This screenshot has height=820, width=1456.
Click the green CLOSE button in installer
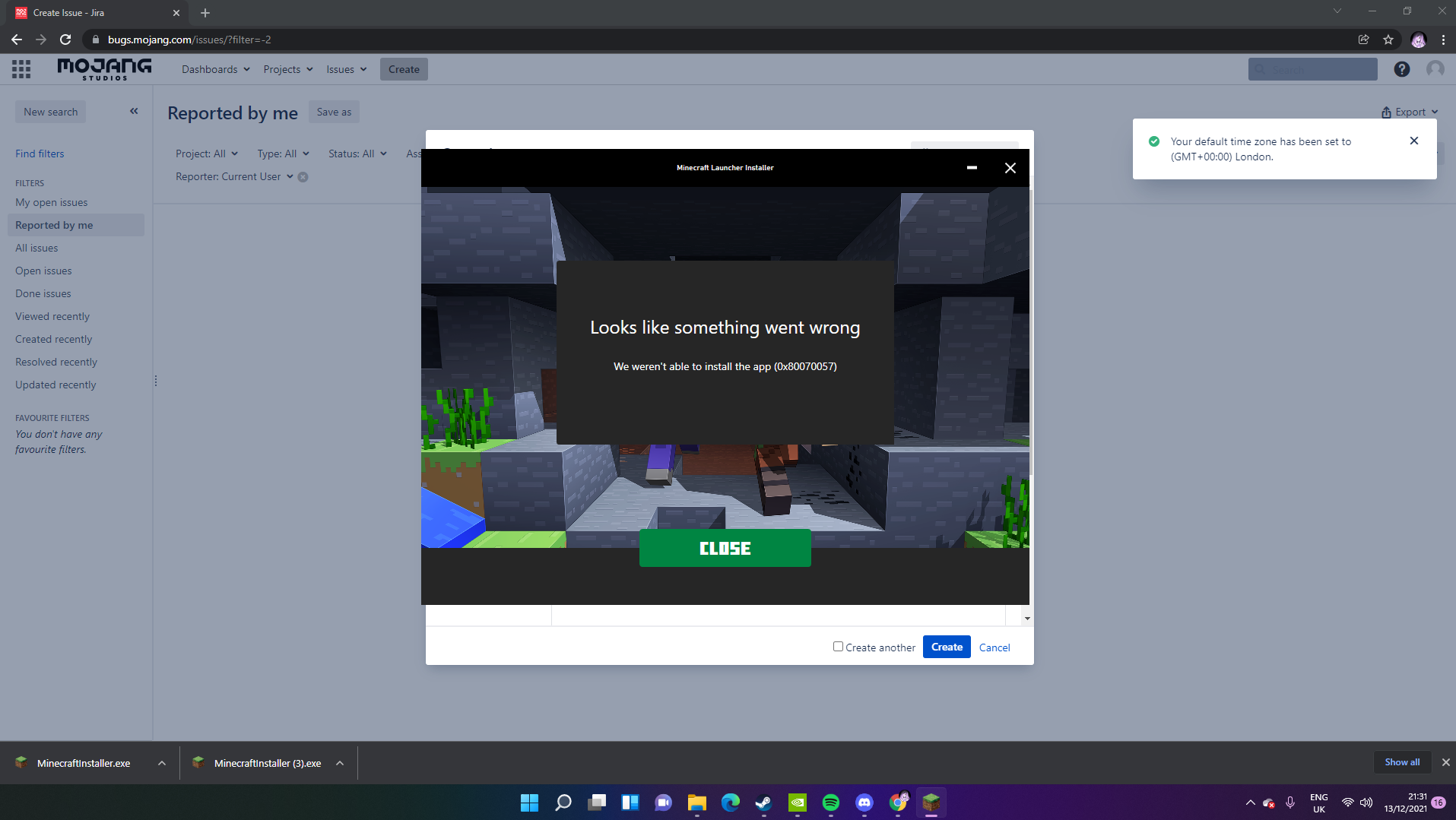pyautogui.click(x=725, y=548)
